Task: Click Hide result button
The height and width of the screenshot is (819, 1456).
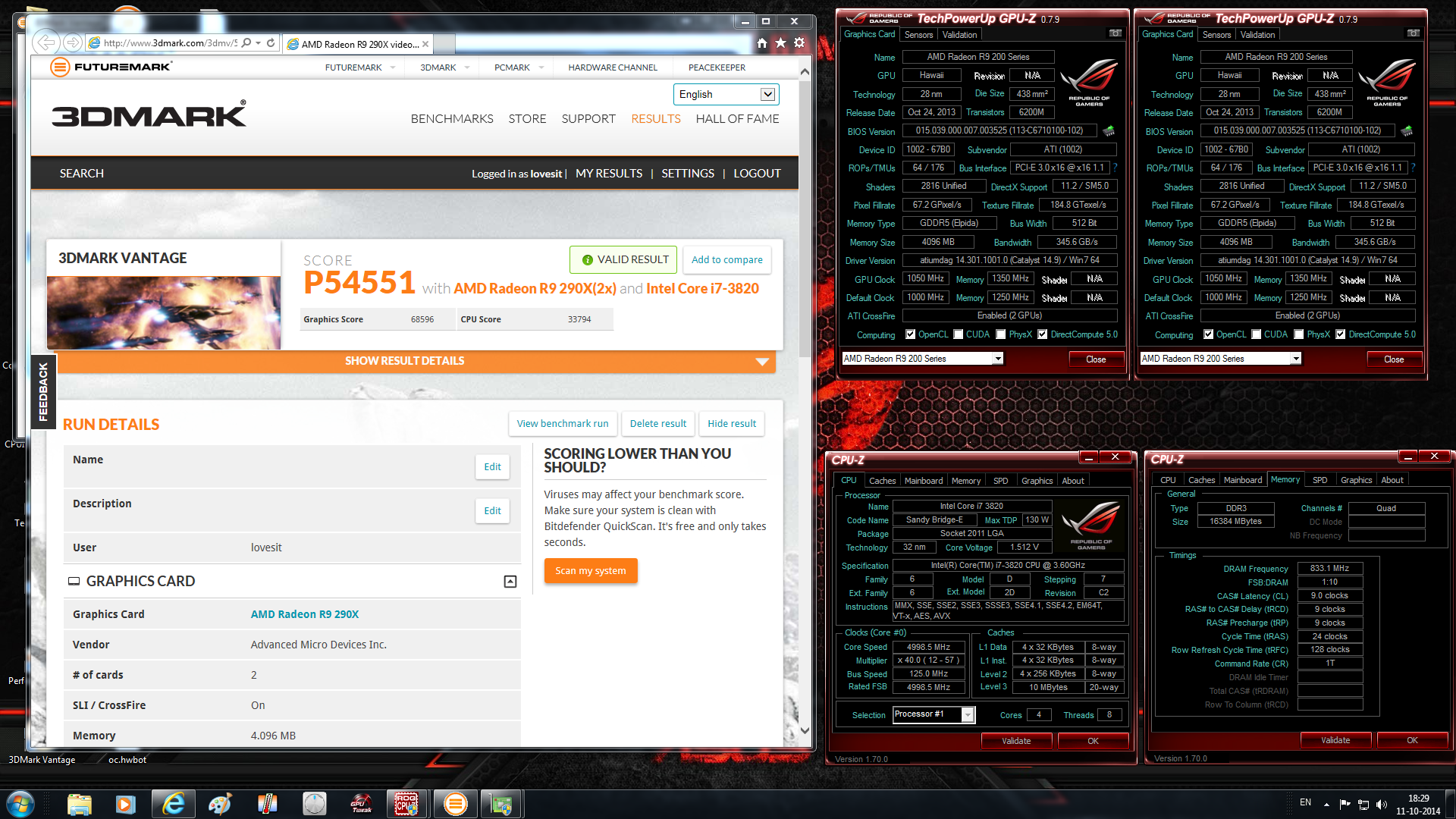Action: click(x=732, y=424)
